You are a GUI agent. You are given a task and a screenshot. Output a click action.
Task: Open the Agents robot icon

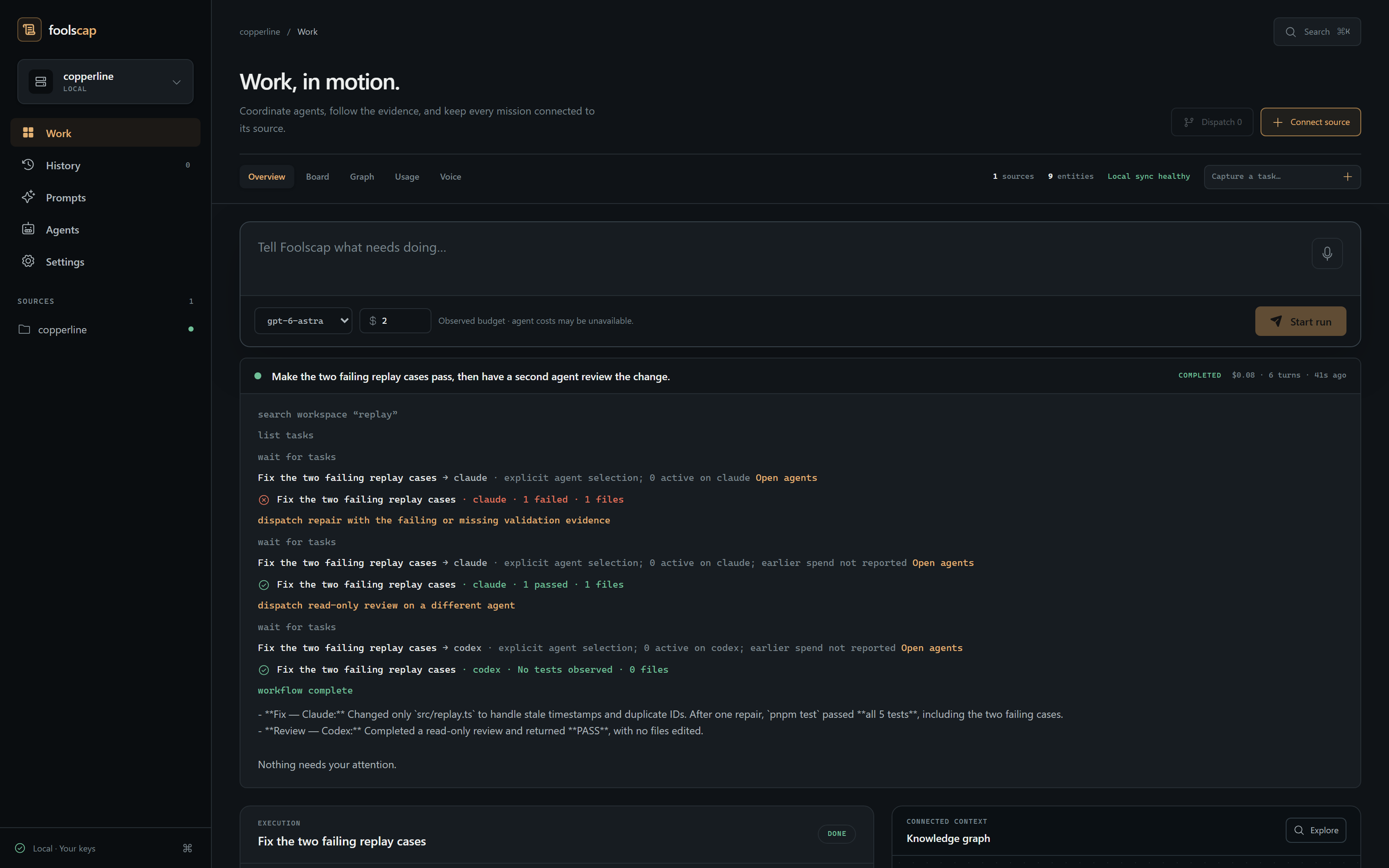click(x=28, y=229)
